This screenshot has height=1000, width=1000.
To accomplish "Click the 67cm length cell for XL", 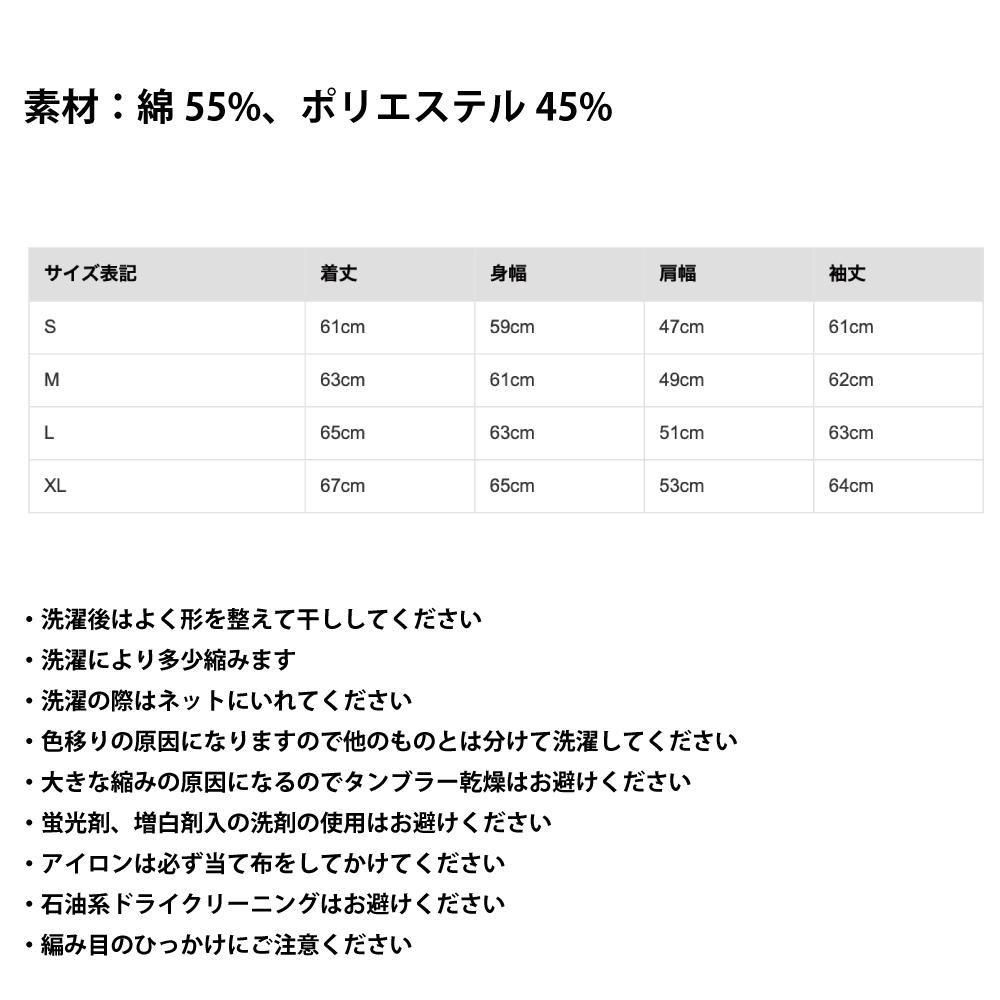I will (x=342, y=486).
